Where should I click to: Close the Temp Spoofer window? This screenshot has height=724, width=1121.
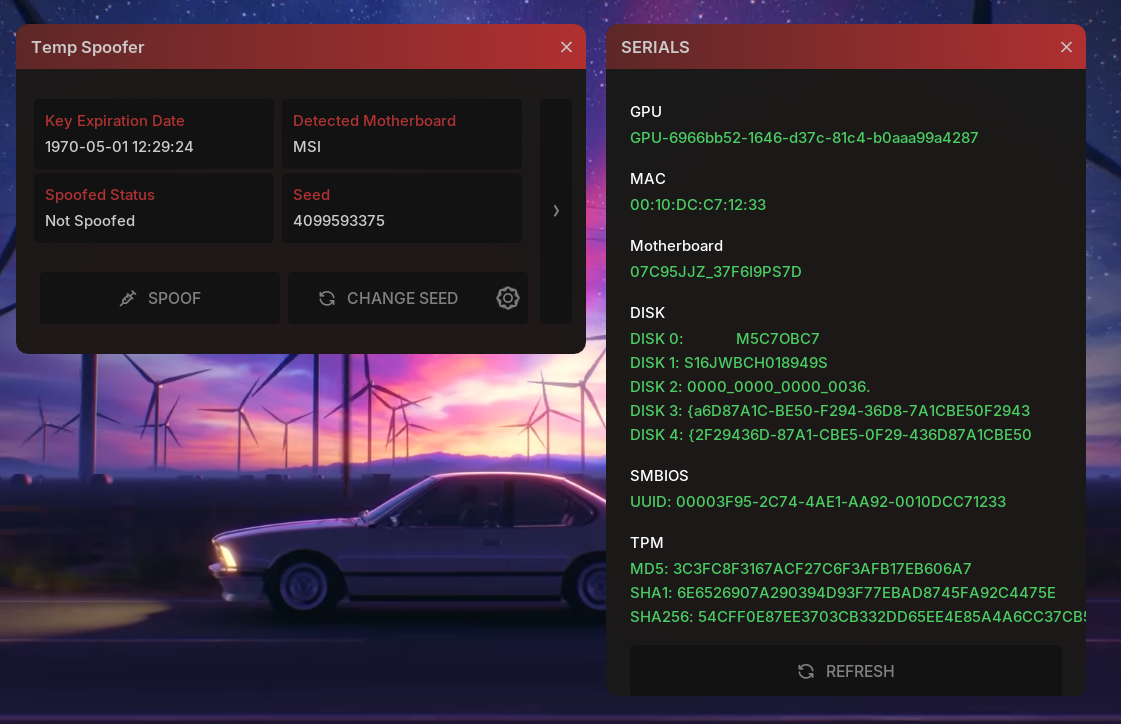pos(566,47)
